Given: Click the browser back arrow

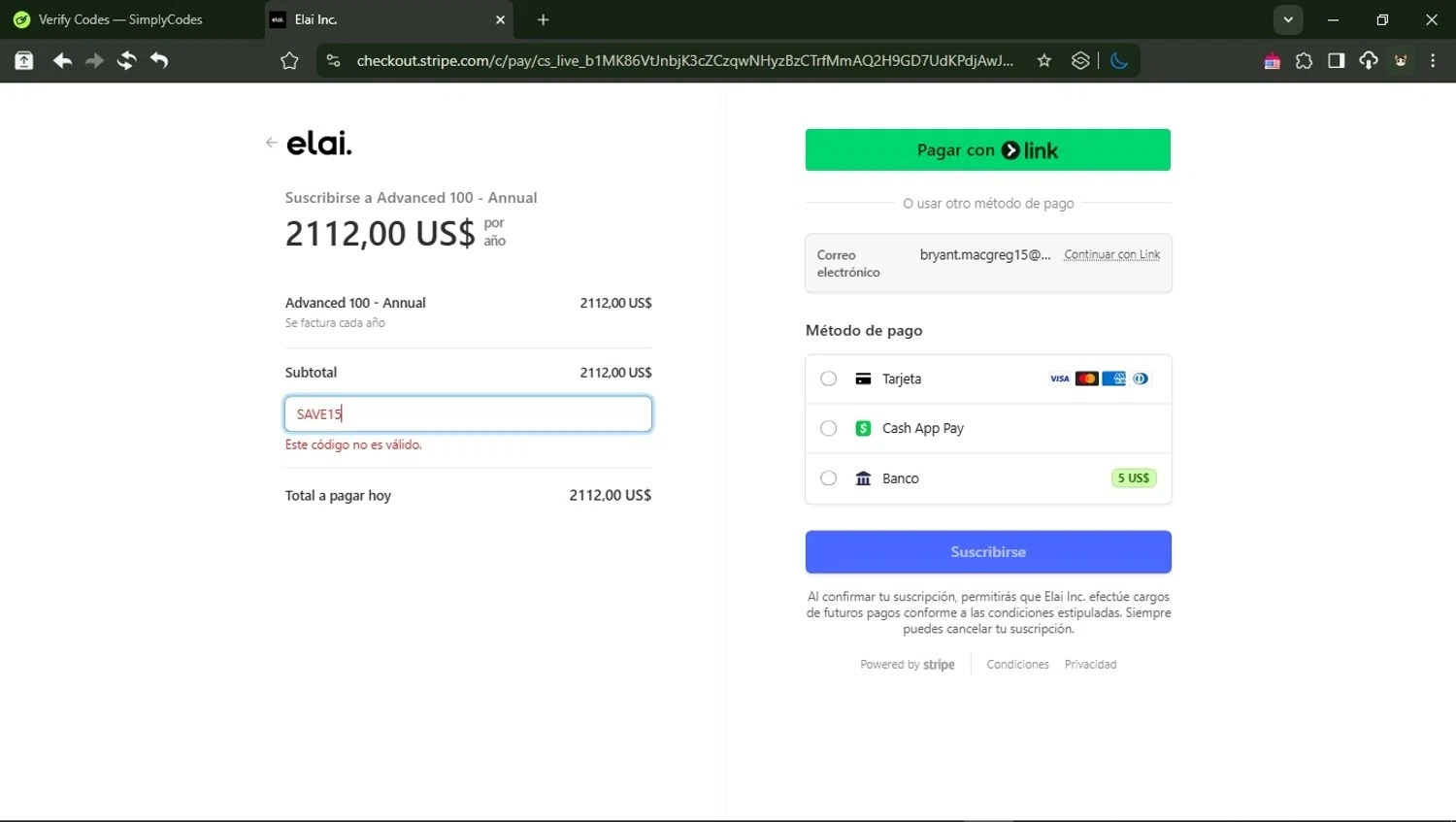Looking at the screenshot, I should 62,61.
